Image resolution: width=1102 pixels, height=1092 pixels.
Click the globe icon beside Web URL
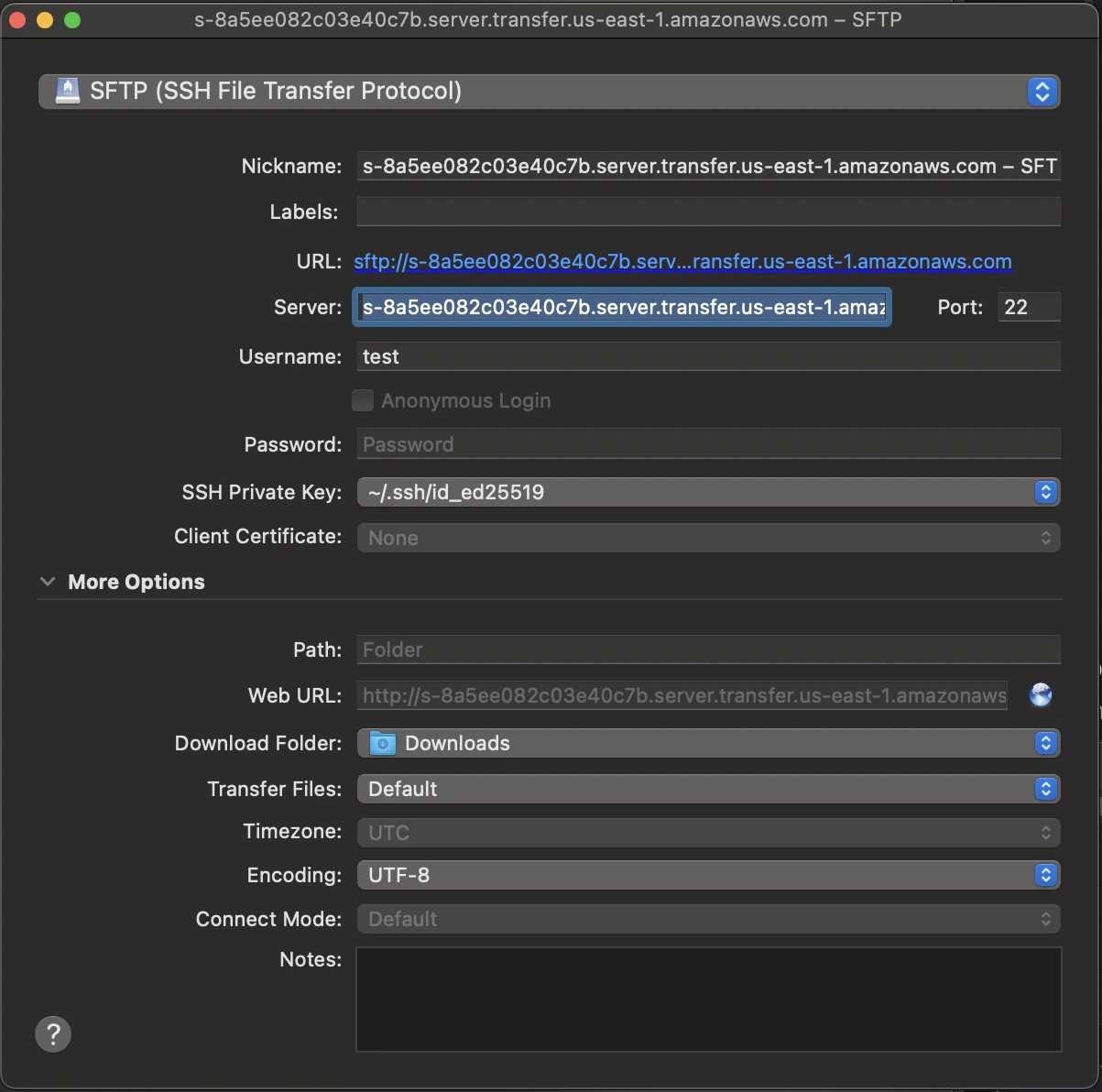(1041, 695)
